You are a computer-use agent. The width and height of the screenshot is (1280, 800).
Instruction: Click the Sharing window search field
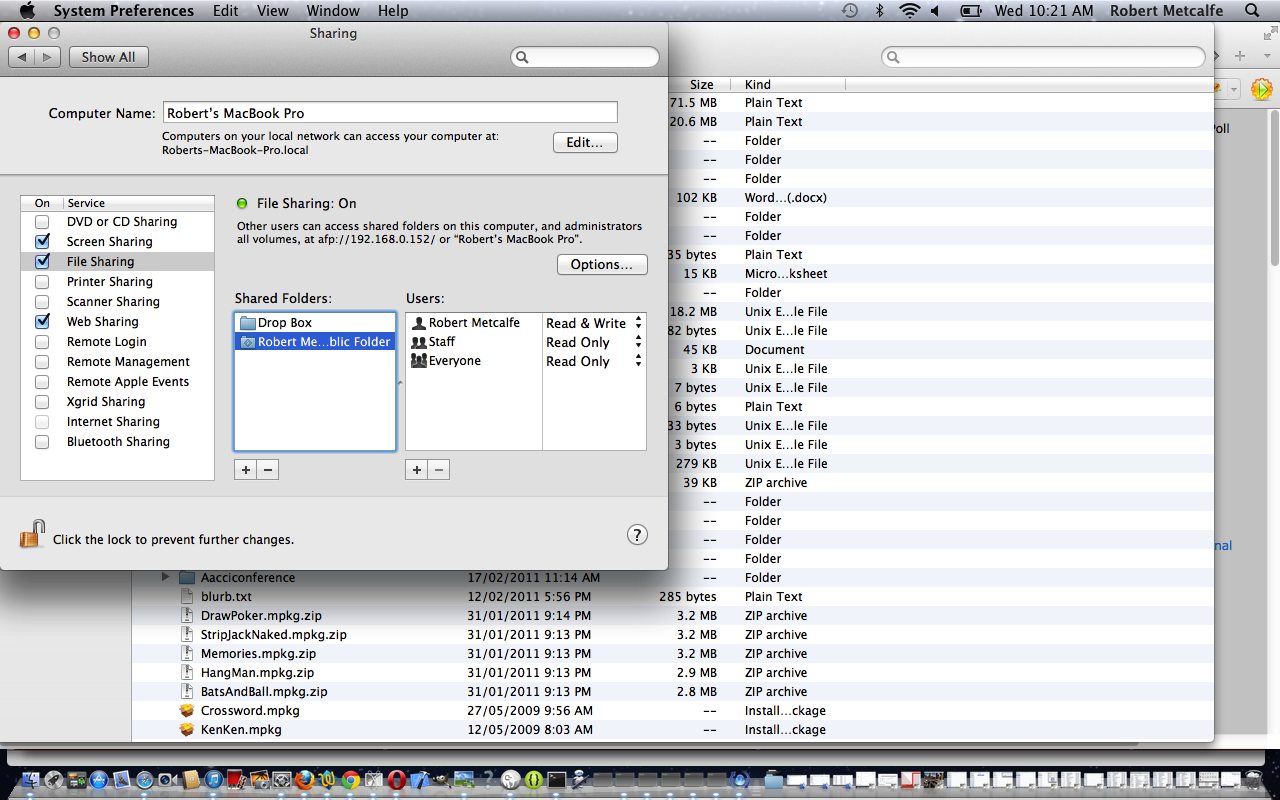tap(585, 57)
